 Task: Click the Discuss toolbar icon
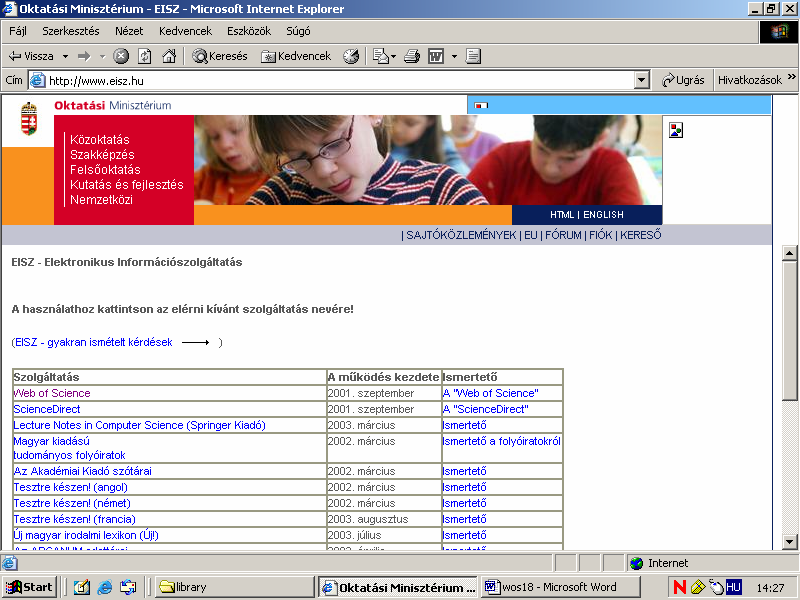[x=473, y=56]
